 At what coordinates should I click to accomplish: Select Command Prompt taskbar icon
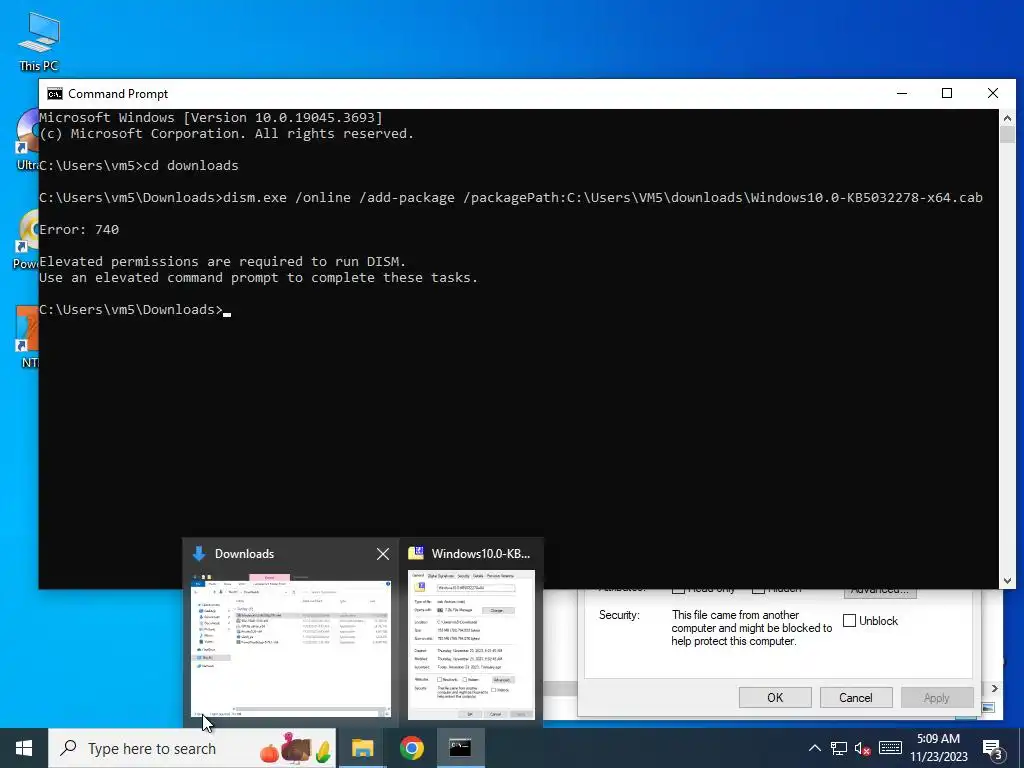[460, 748]
